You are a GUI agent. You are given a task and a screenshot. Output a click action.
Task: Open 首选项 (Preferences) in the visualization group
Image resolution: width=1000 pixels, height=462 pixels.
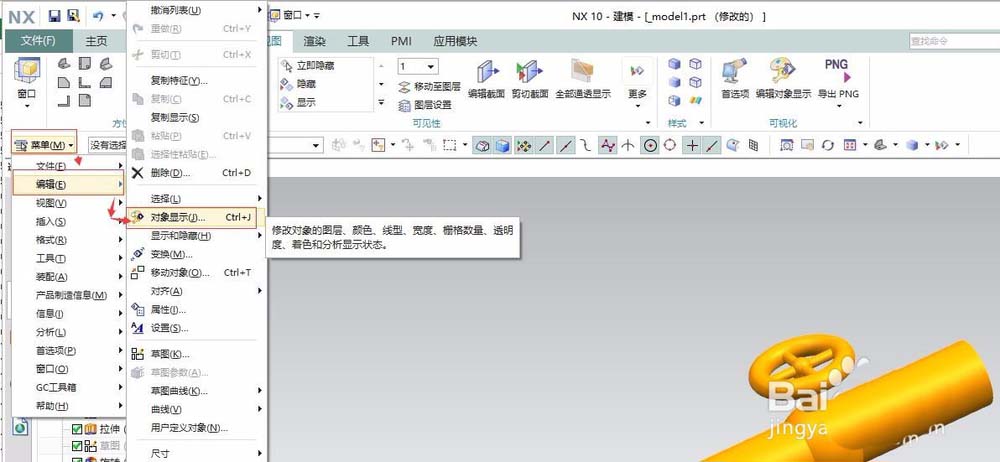pyautogui.click(x=735, y=80)
